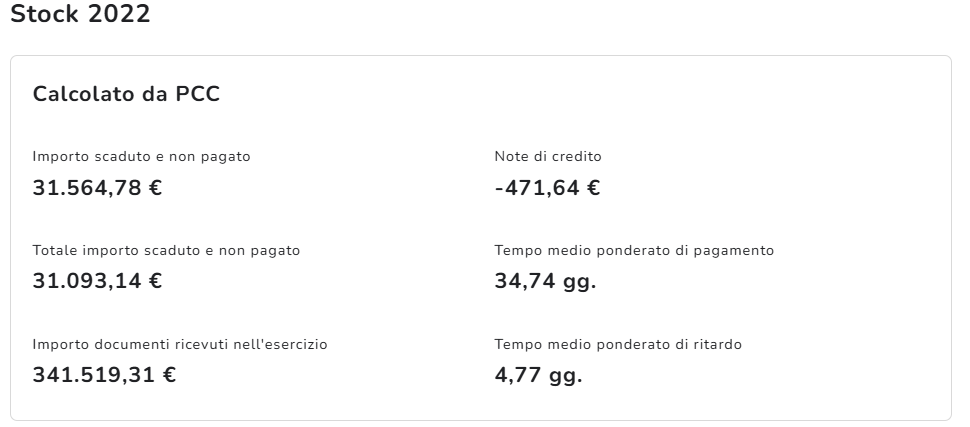Click the Stock 2022 page heading
Image resolution: width=970 pixels, height=427 pixels.
click(x=80, y=16)
